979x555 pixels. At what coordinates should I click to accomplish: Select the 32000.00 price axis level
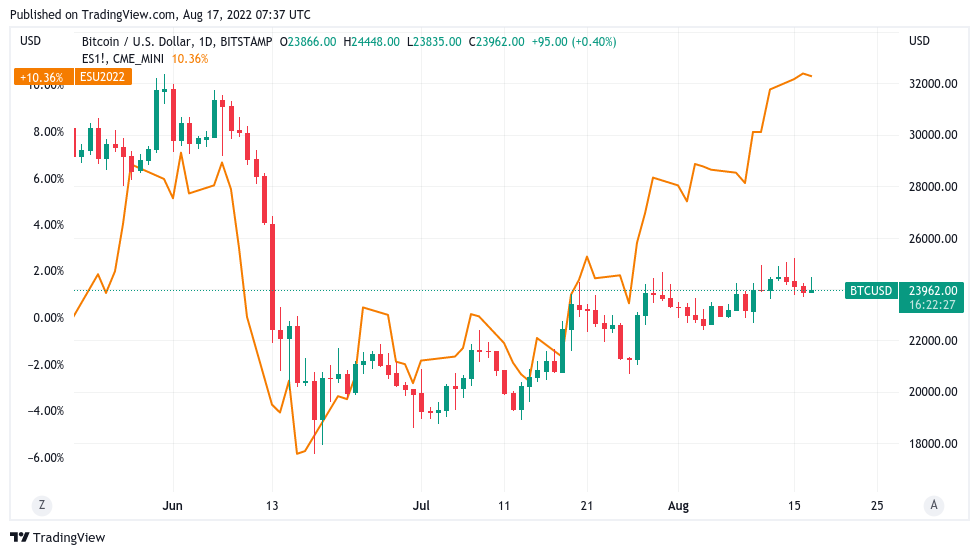(x=933, y=84)
